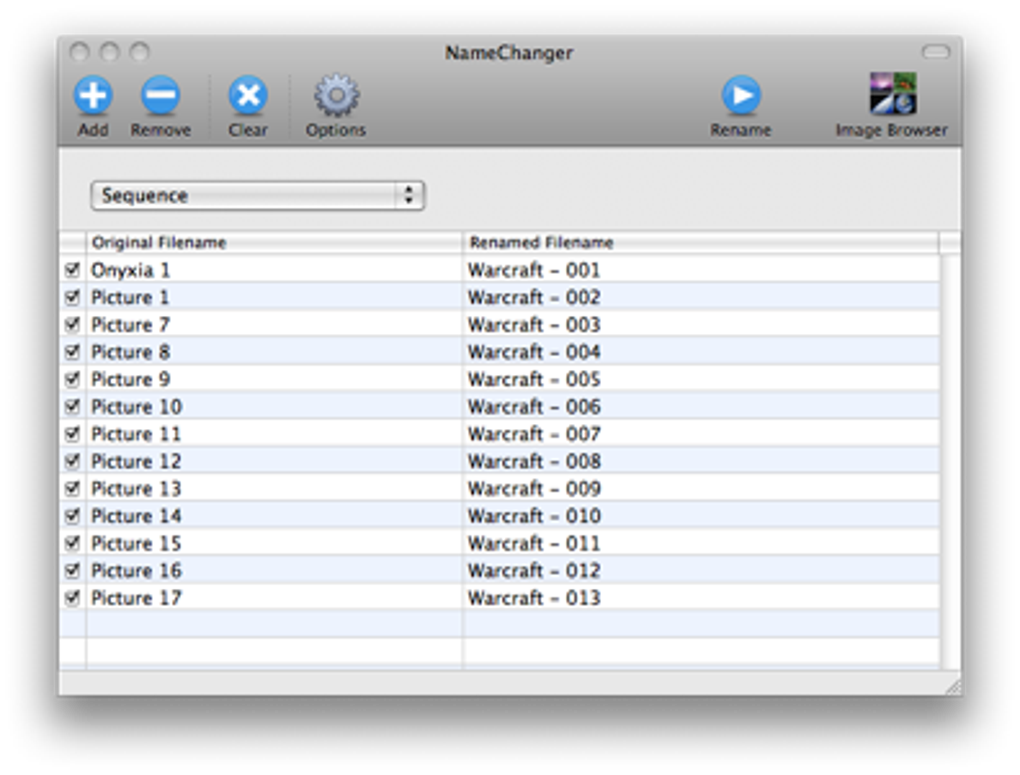This screenshot has width=1020, height=775.
Task: Toggle the Picture 8 checkbox
Action: (x=72, y=351)
